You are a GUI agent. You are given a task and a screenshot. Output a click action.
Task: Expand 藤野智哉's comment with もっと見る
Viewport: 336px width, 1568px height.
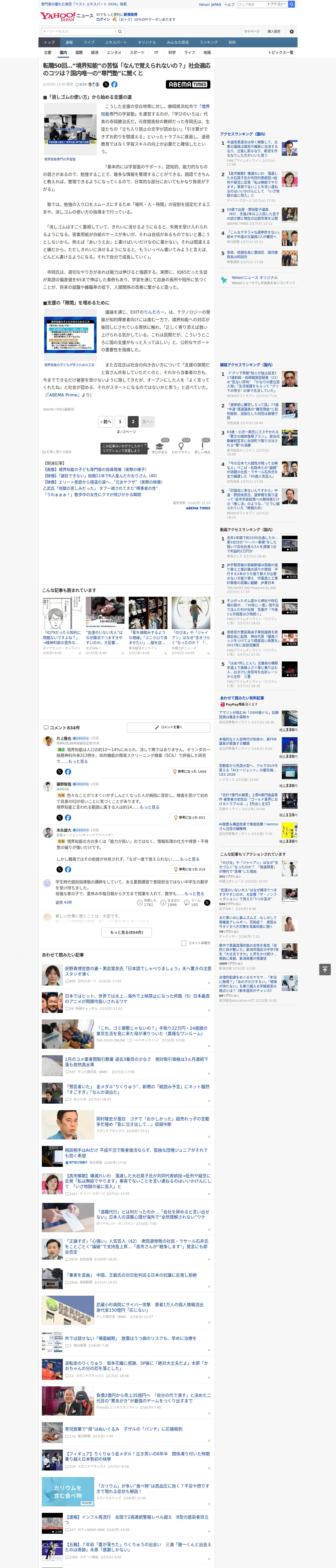pos(150,807)
